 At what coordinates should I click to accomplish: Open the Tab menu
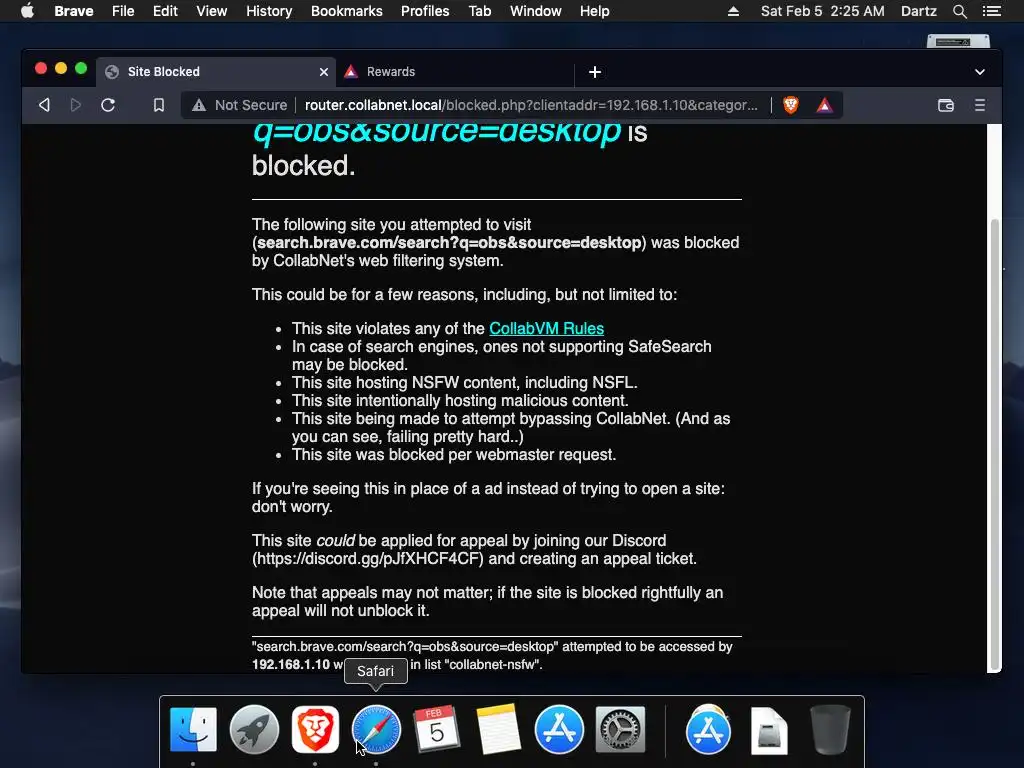[480, 11]
